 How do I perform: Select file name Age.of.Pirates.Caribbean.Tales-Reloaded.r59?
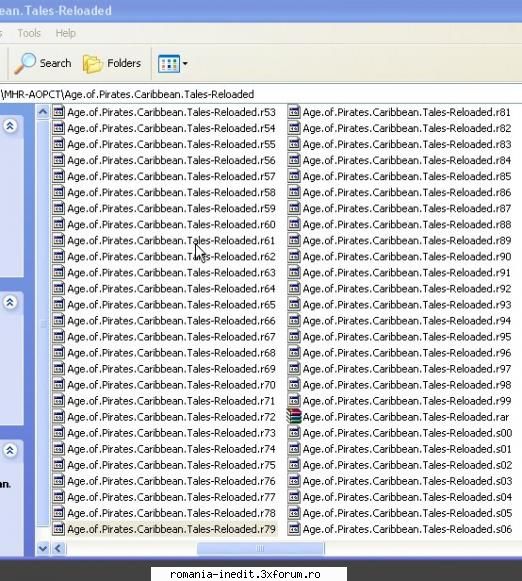click(172, 208)
